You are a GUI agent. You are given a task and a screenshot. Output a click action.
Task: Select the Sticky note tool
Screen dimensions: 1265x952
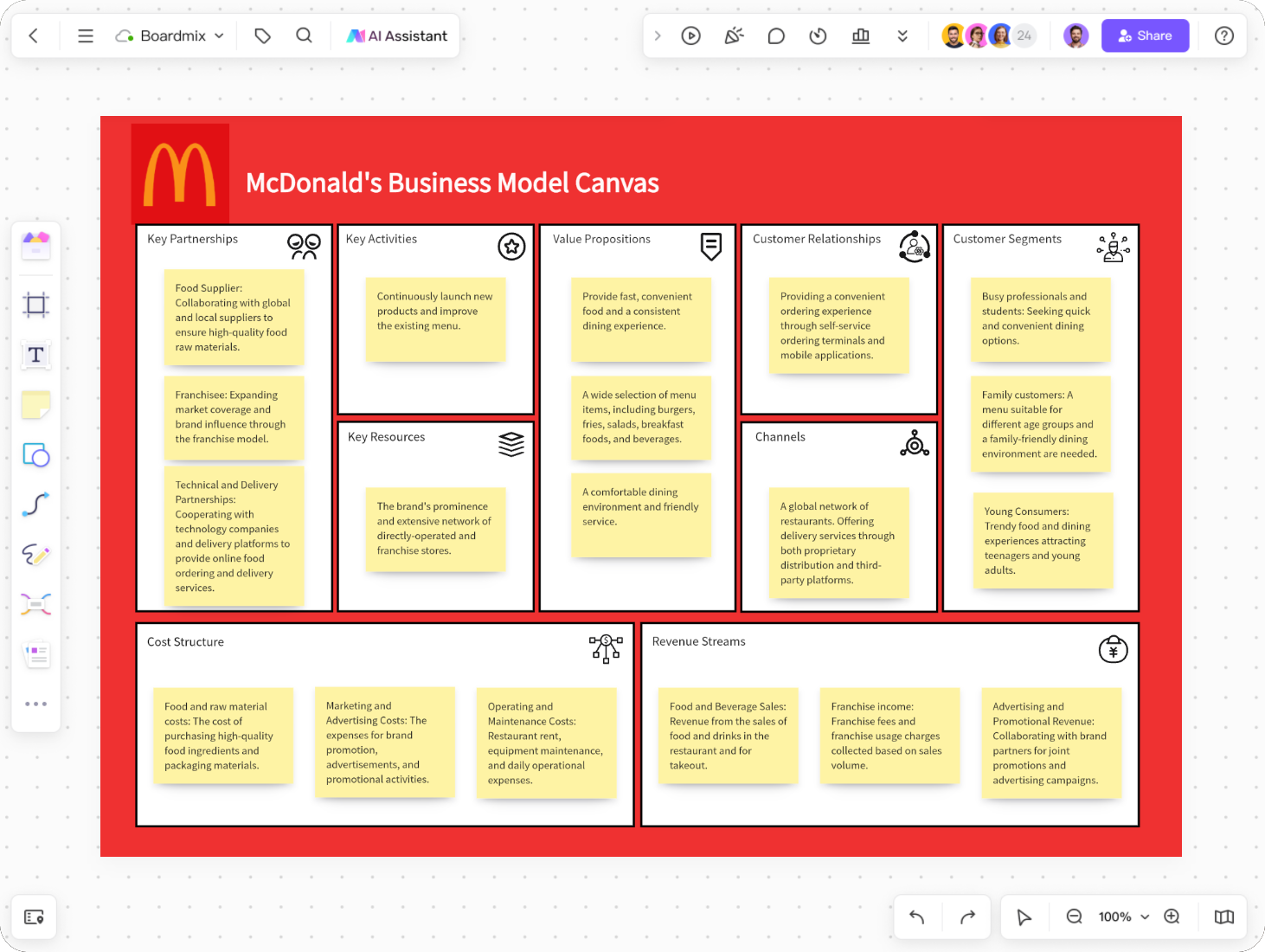click(36, 404)
